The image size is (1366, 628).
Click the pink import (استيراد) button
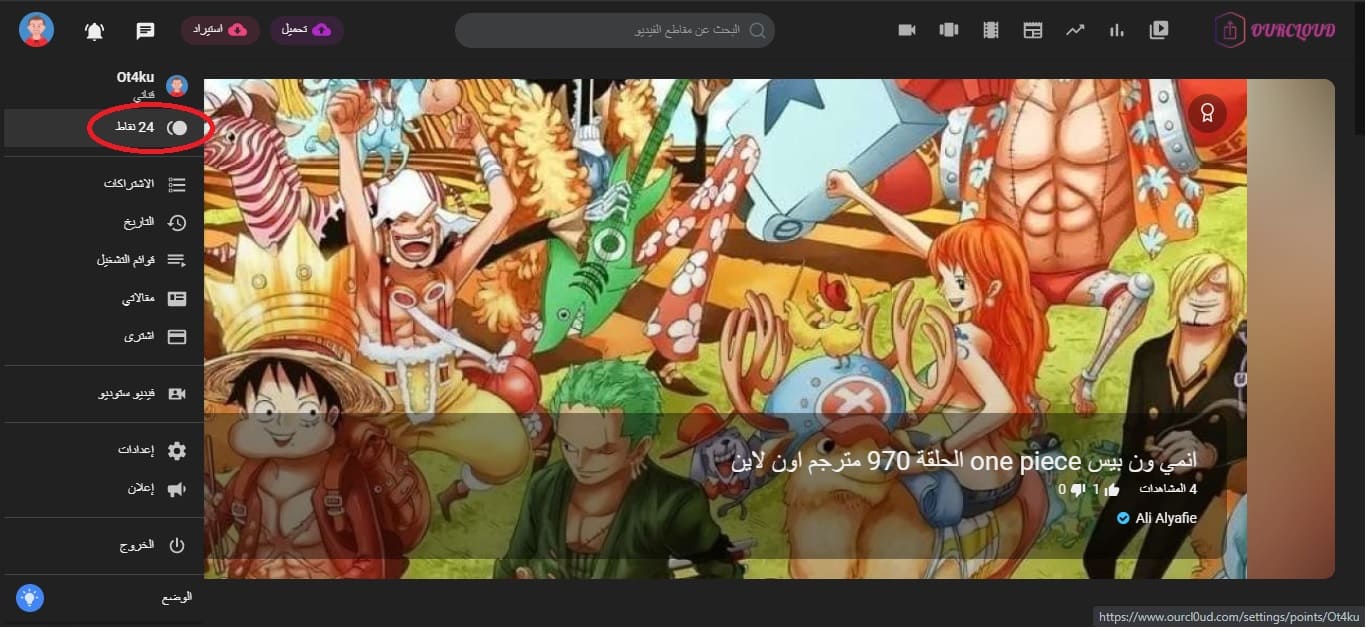point(220,30)
